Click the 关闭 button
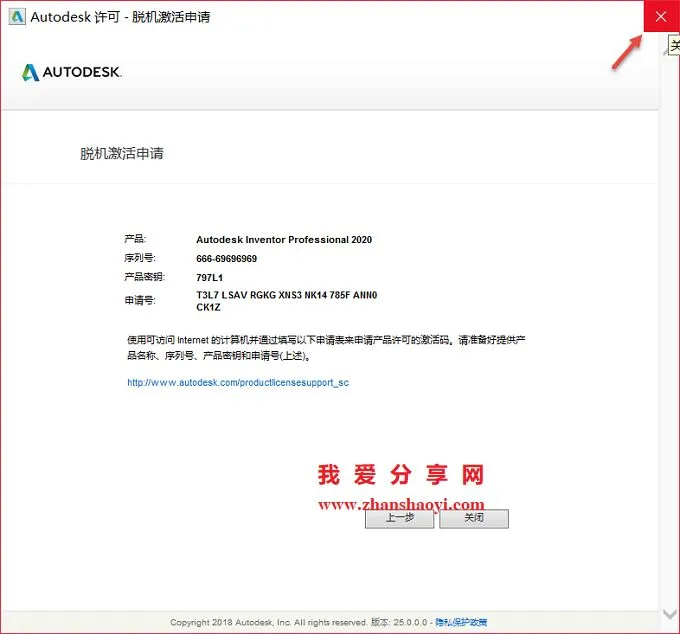 point(474,518)
